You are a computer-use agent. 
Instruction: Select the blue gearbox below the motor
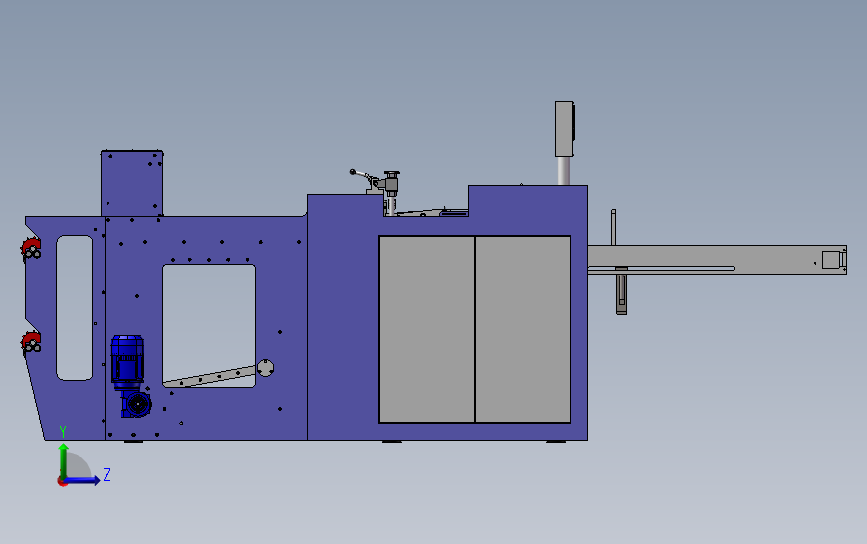click(x=135, y=403)
